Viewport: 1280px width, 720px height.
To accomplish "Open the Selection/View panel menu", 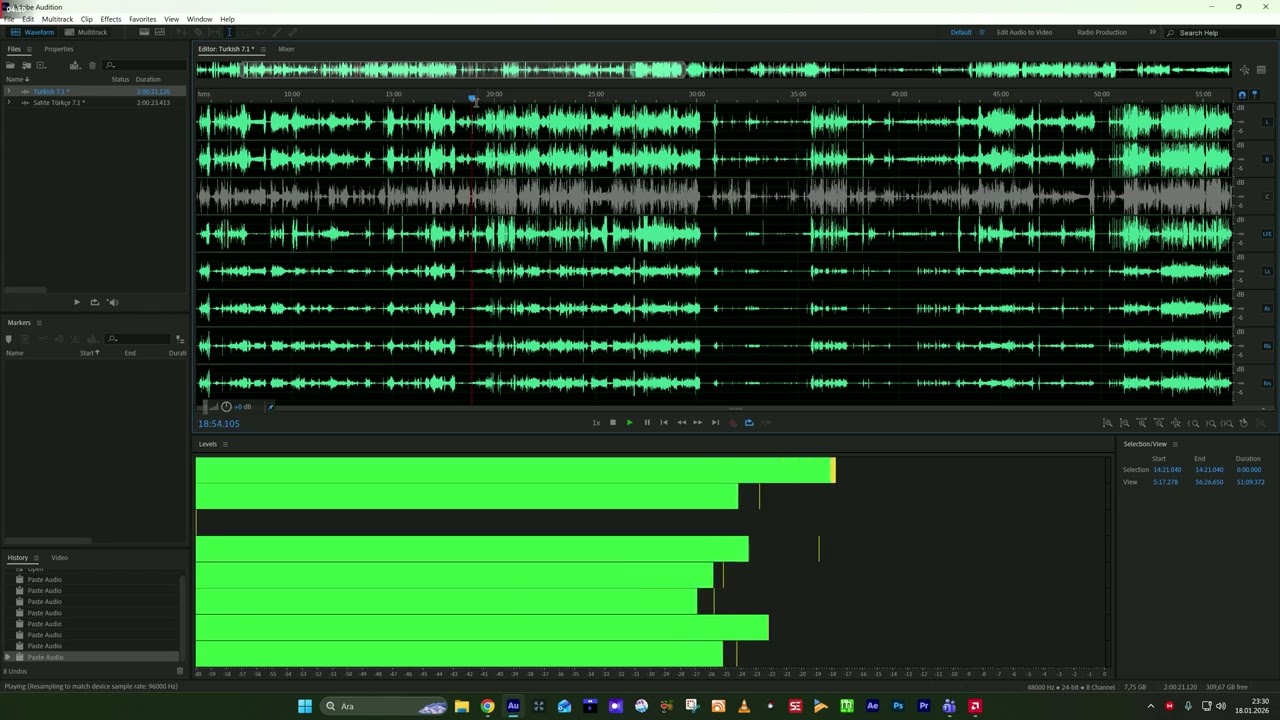I will pos(1175,444).
